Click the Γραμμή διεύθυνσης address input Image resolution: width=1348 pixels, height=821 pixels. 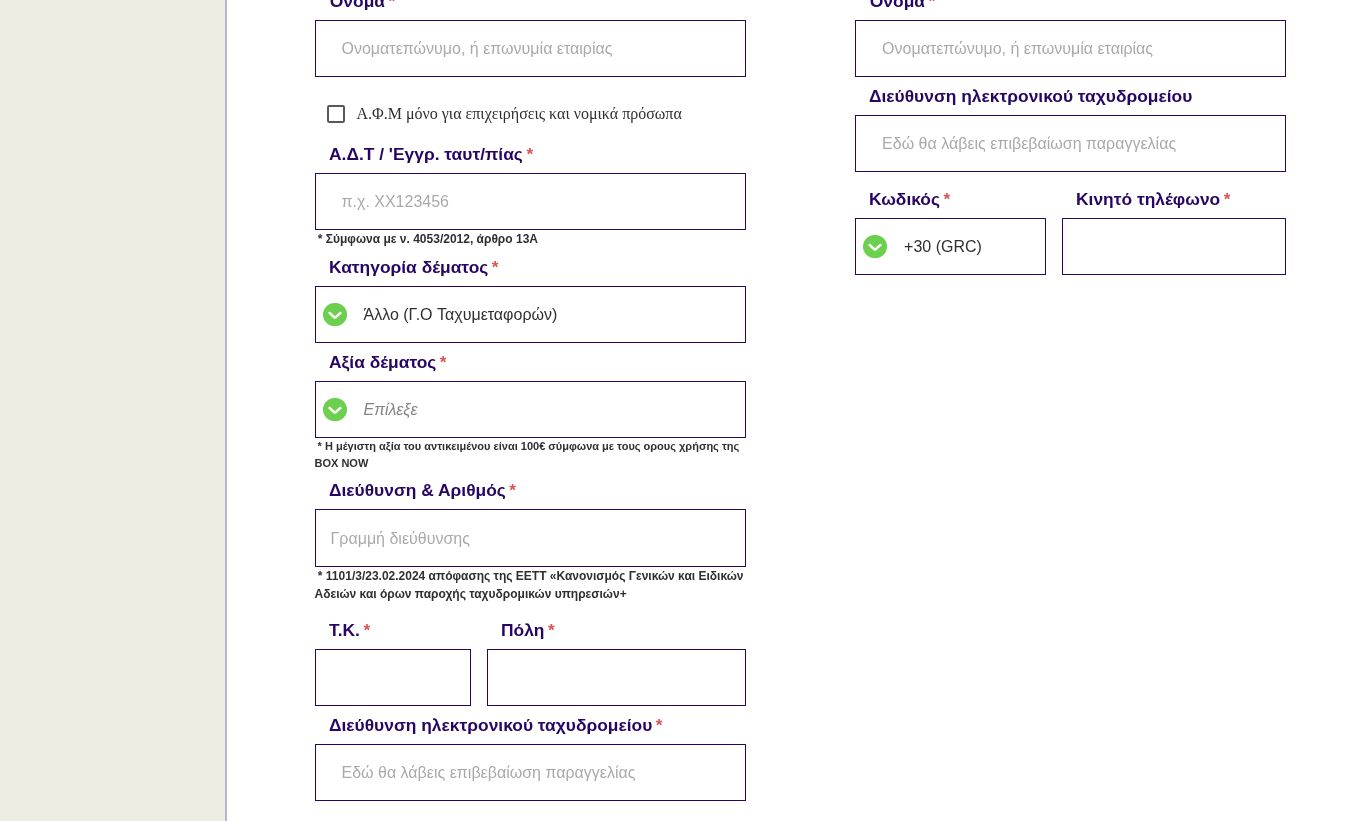pos(530,538)
